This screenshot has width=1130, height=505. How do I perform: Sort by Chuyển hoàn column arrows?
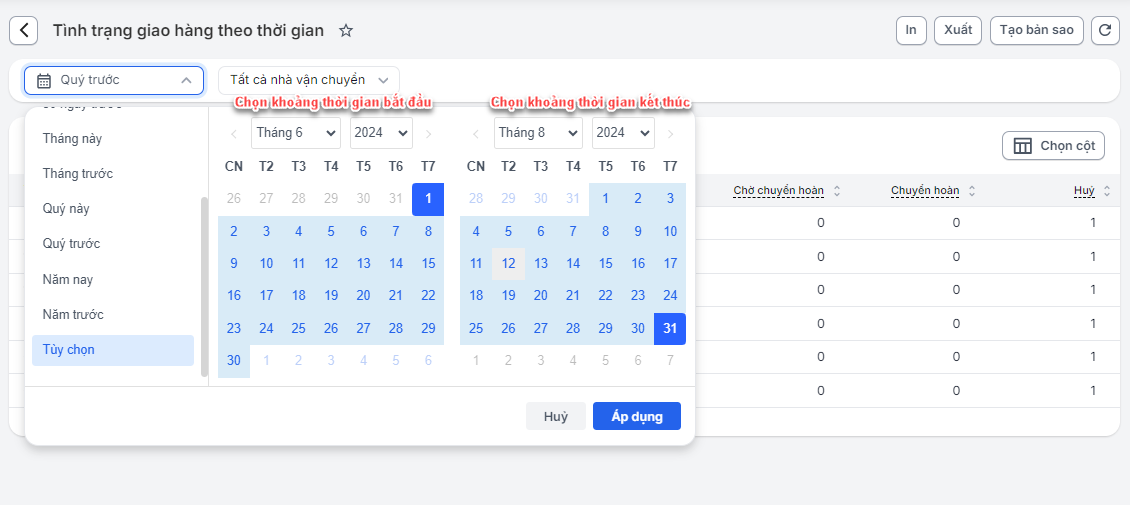972,191
